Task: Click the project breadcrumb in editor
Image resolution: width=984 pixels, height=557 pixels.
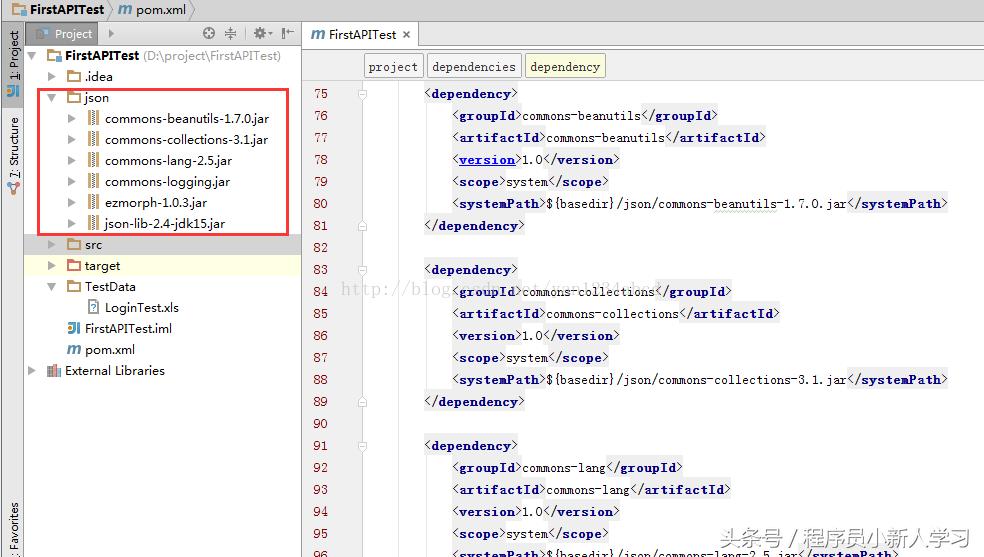Action: click(393, 67)
